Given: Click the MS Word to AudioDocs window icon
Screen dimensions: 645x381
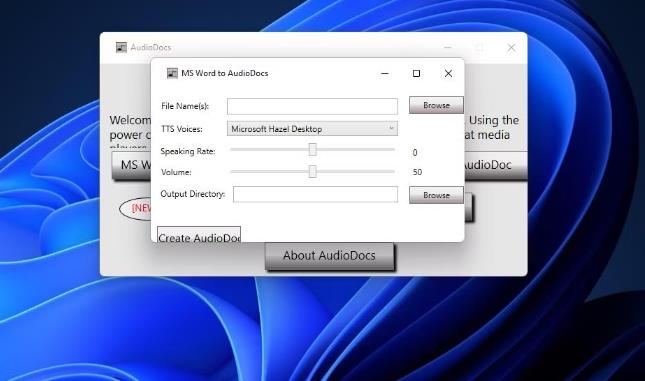Looking at the screenshot, I should pyautogui.click(x=172, y=73).
